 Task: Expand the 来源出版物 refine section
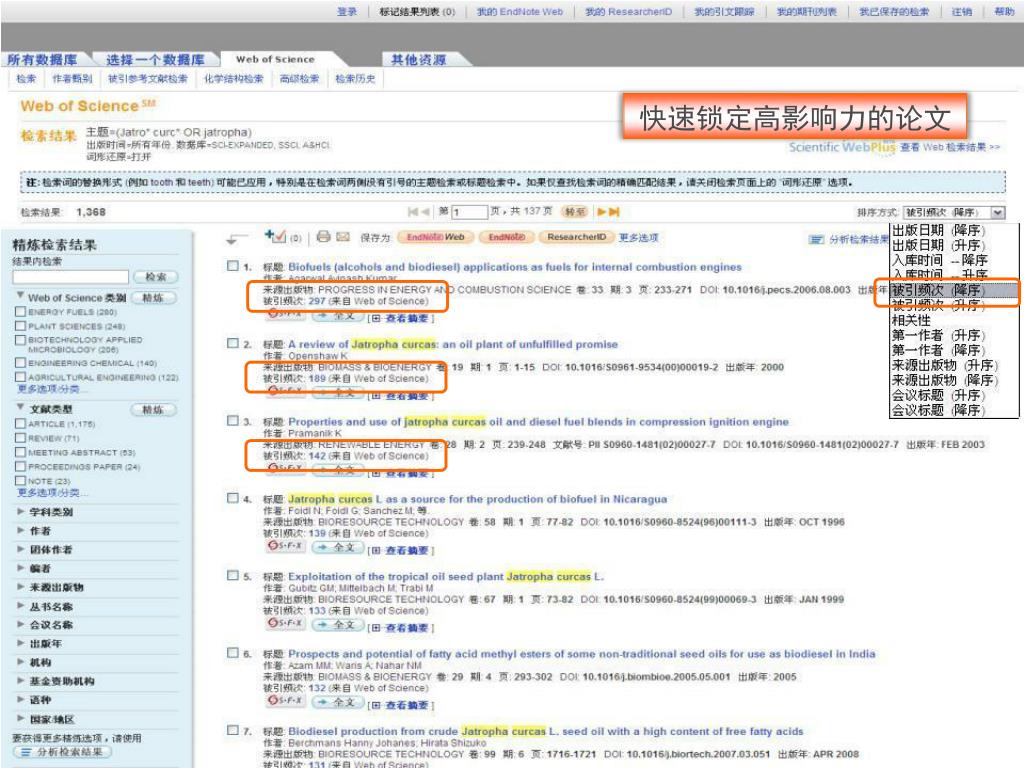pyautogui.click(x=21, y=587)
